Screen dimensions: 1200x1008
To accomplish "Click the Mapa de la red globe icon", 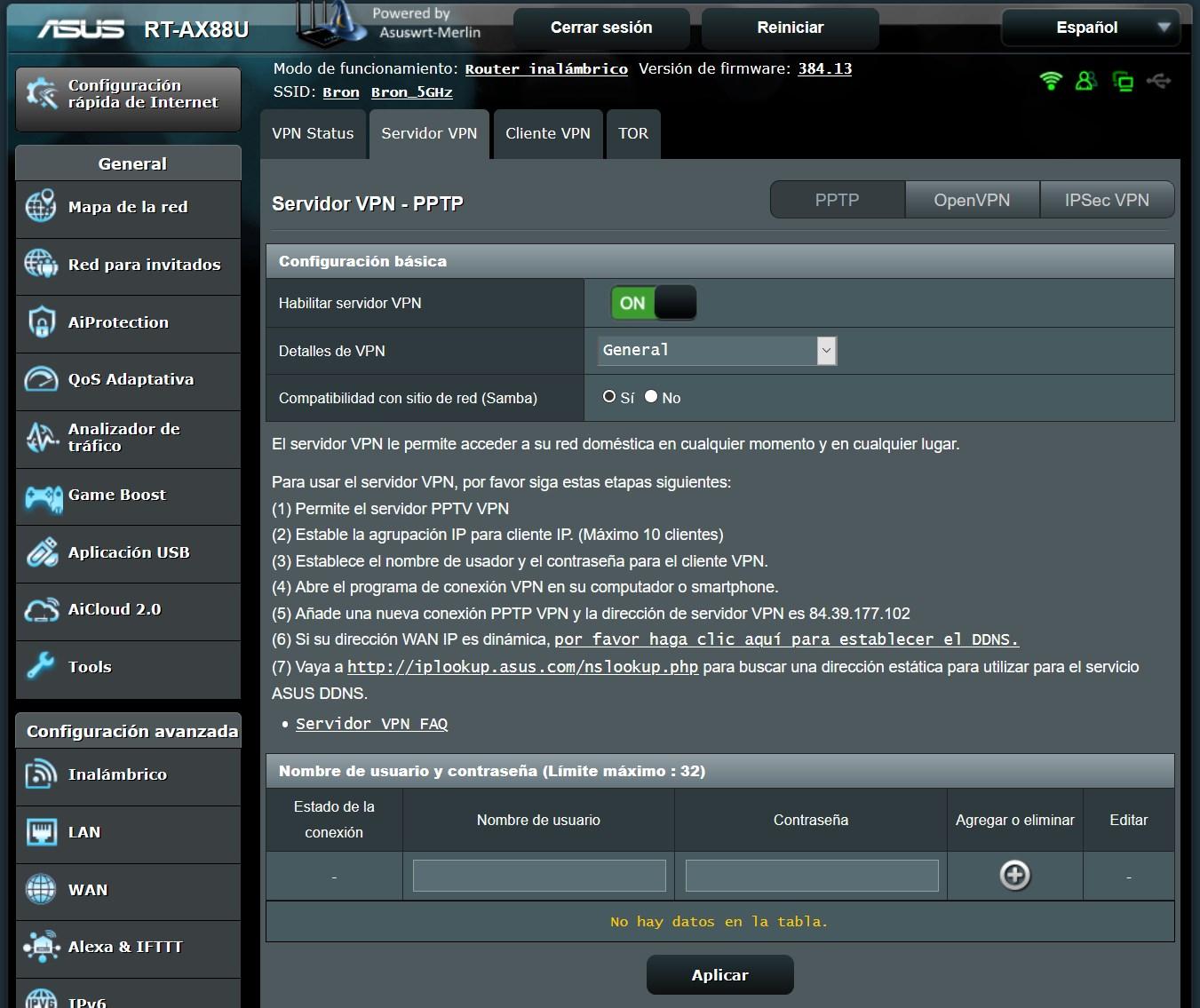I will 41,206.
